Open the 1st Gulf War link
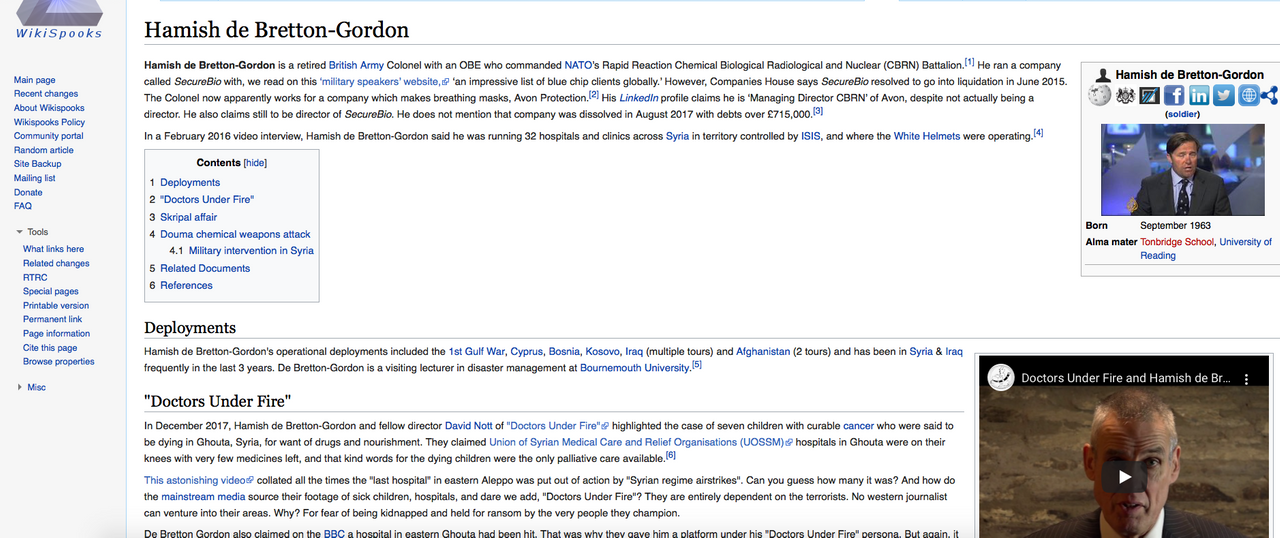Image resolution: width=1280 pixels, height=538 pixels. [476, 351]
